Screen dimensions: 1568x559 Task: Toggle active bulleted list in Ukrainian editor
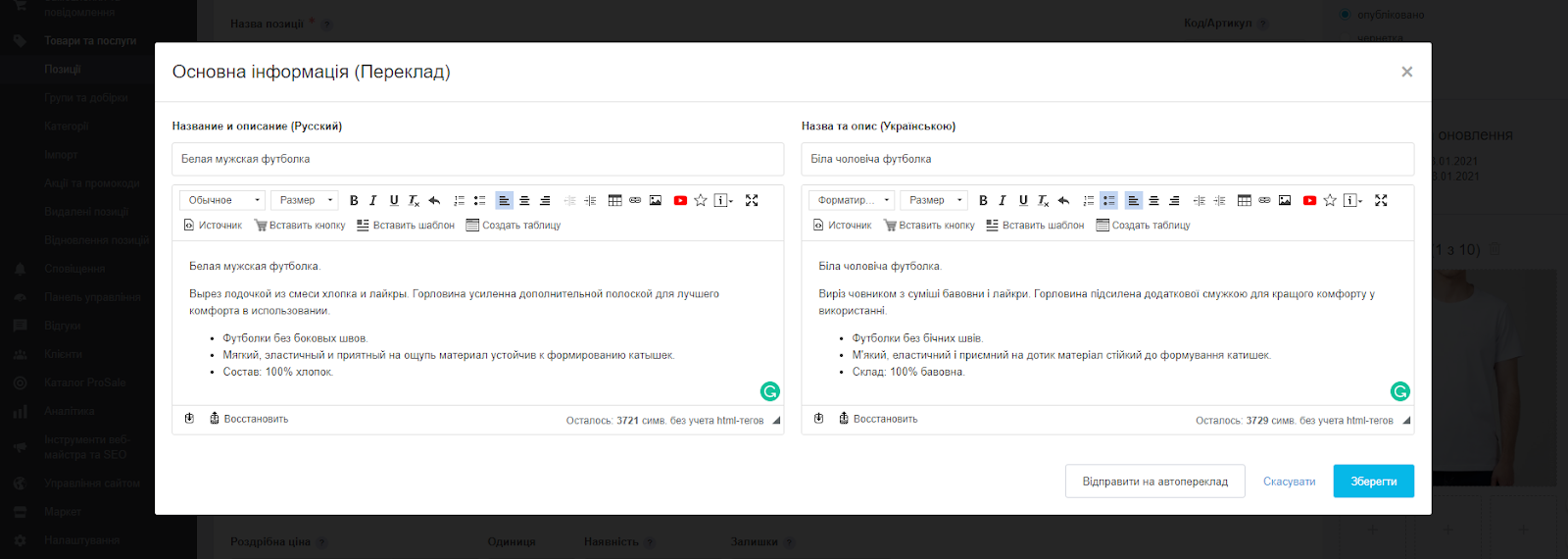coord(1108,200)
